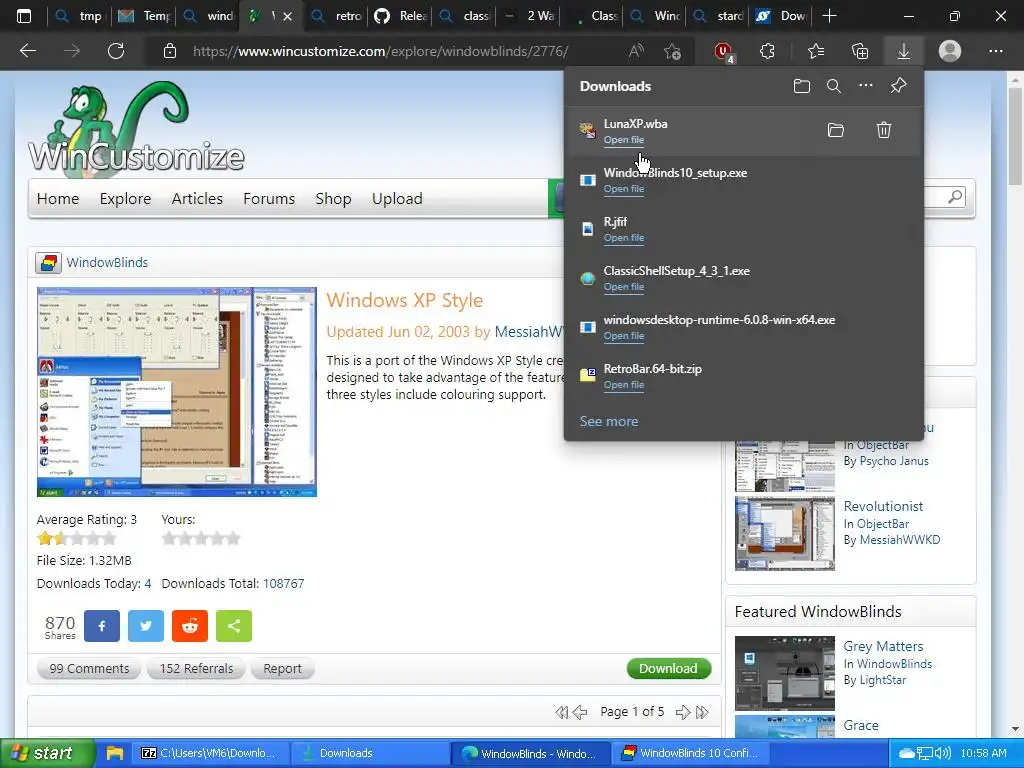Switch to the 2 Wa browser tab

pos(530,16)
